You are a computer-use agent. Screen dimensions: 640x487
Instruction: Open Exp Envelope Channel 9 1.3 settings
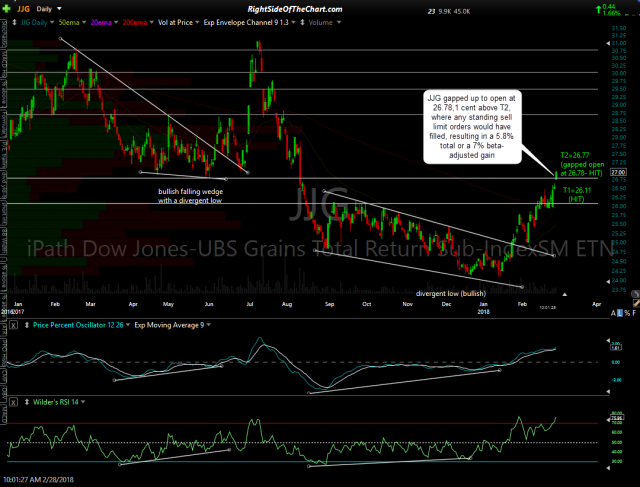(246, 22)
